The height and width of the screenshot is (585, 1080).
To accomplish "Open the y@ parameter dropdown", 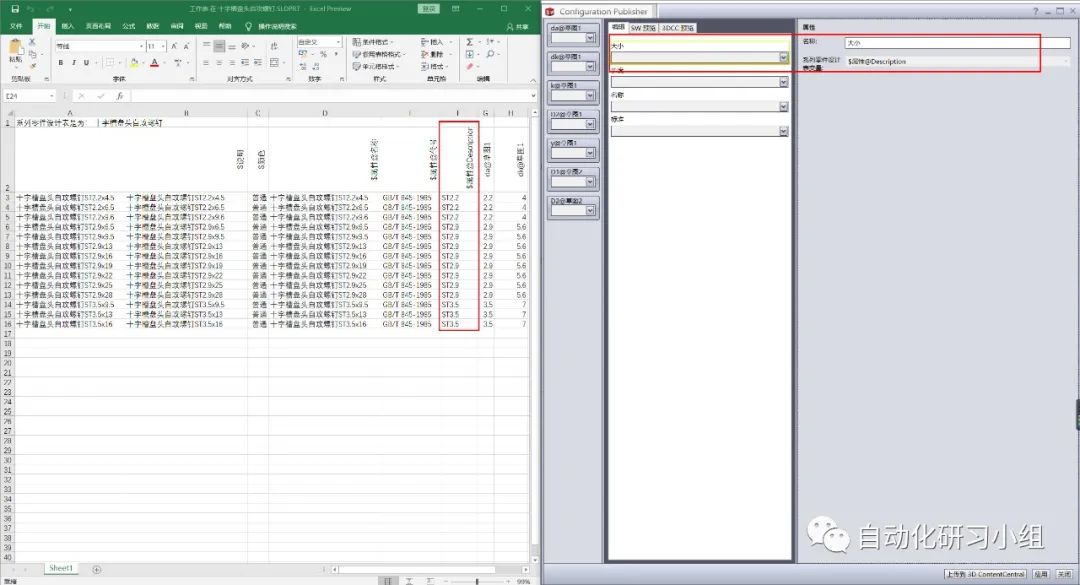I will tap(590, 153).
